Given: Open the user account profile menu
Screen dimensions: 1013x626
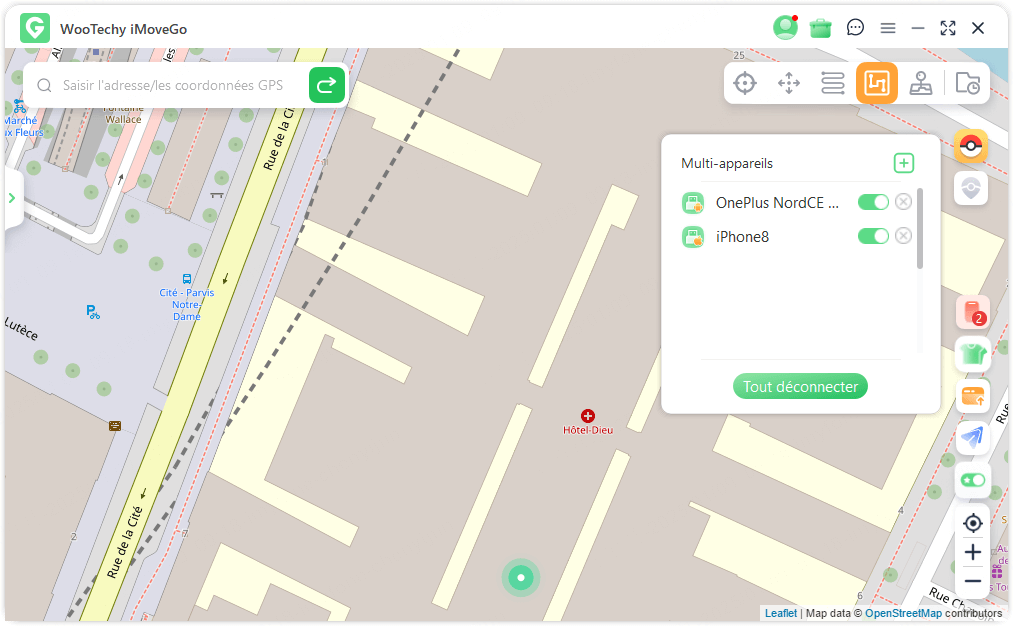Looking at the screenshot, I should tap(785, 28).
